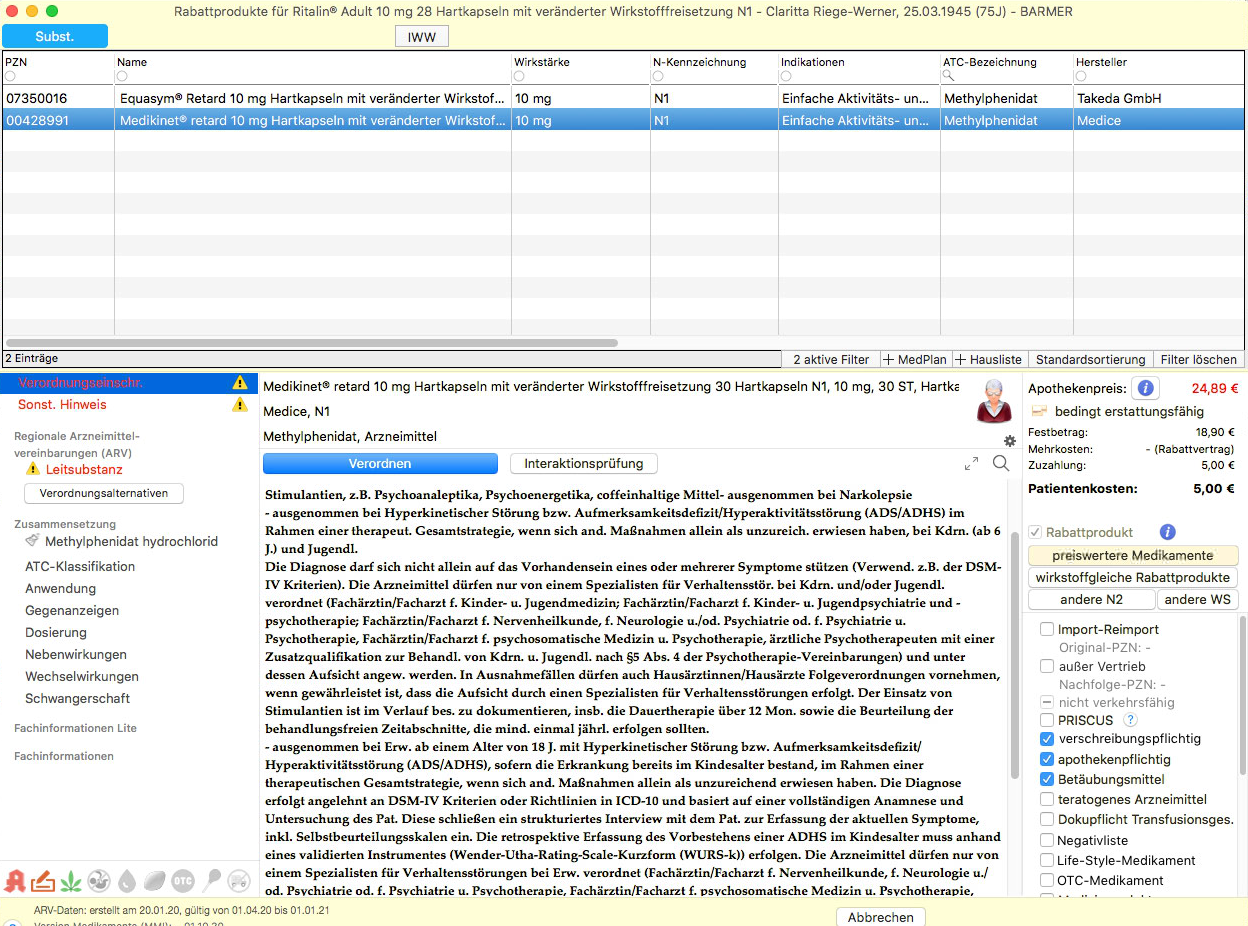Click Filter löschen
The image size is (1248, 926).
(1199, 359)
